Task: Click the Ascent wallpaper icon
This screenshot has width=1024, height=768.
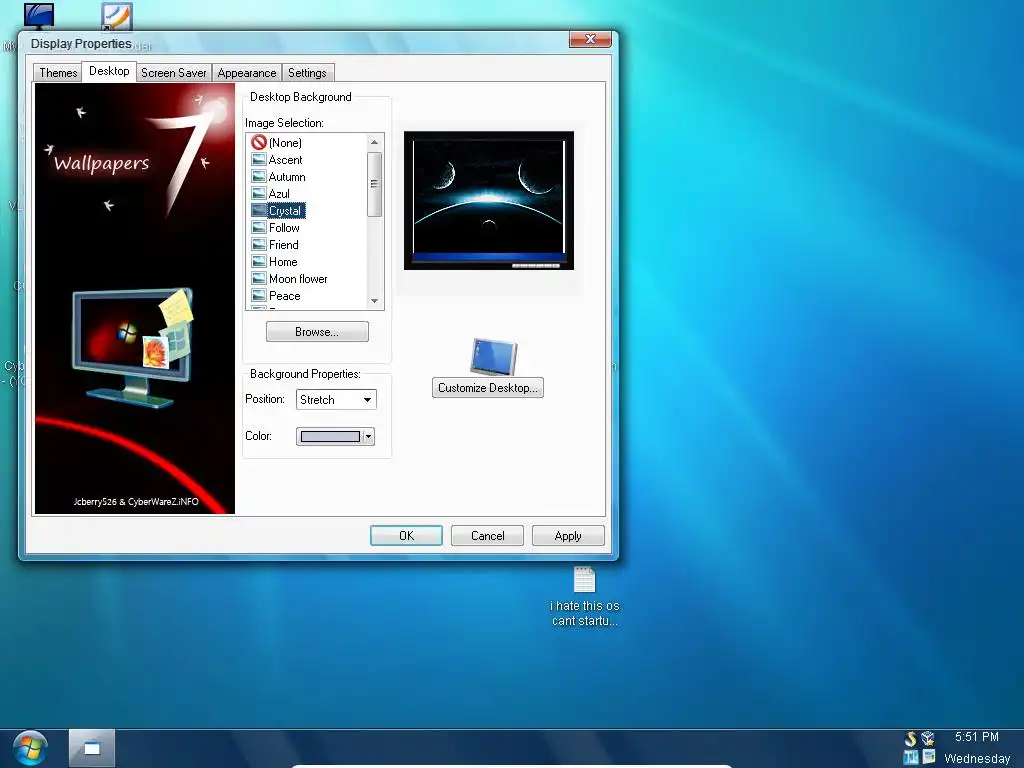Action: [259, 159]
